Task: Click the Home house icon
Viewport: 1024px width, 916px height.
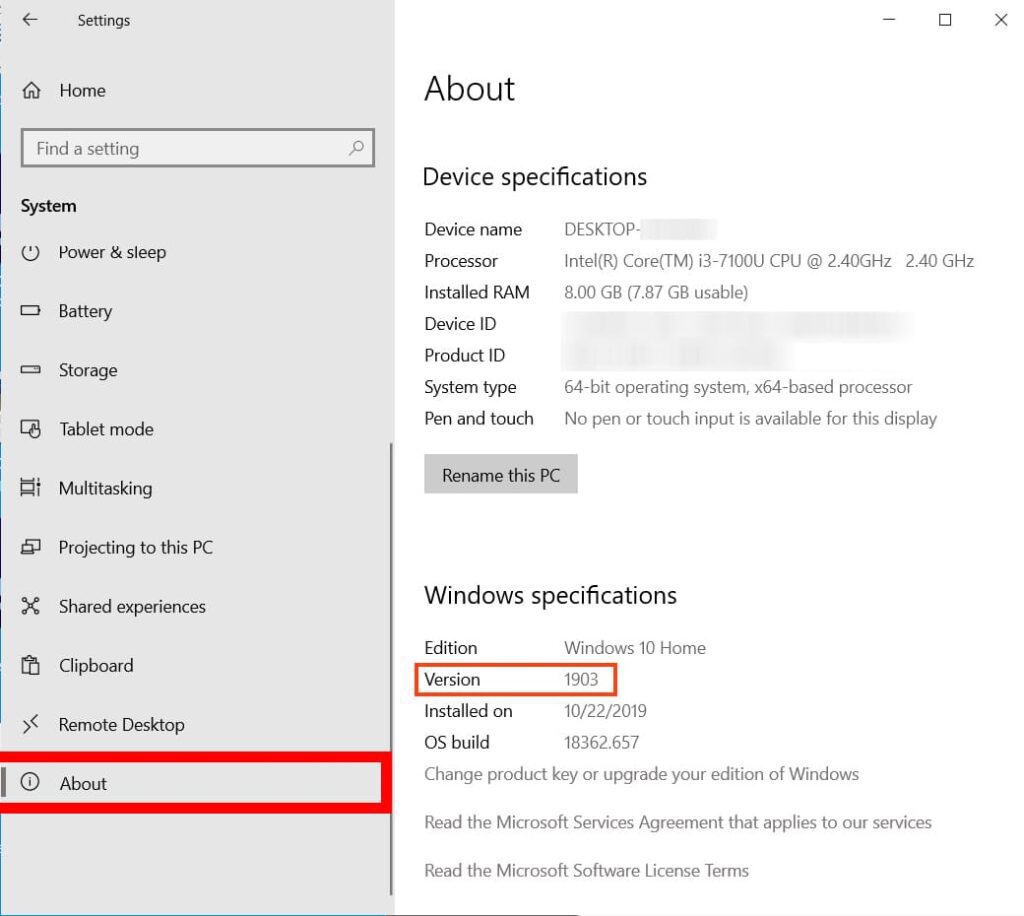Action: pyautogui.click(x=31, y=91)
